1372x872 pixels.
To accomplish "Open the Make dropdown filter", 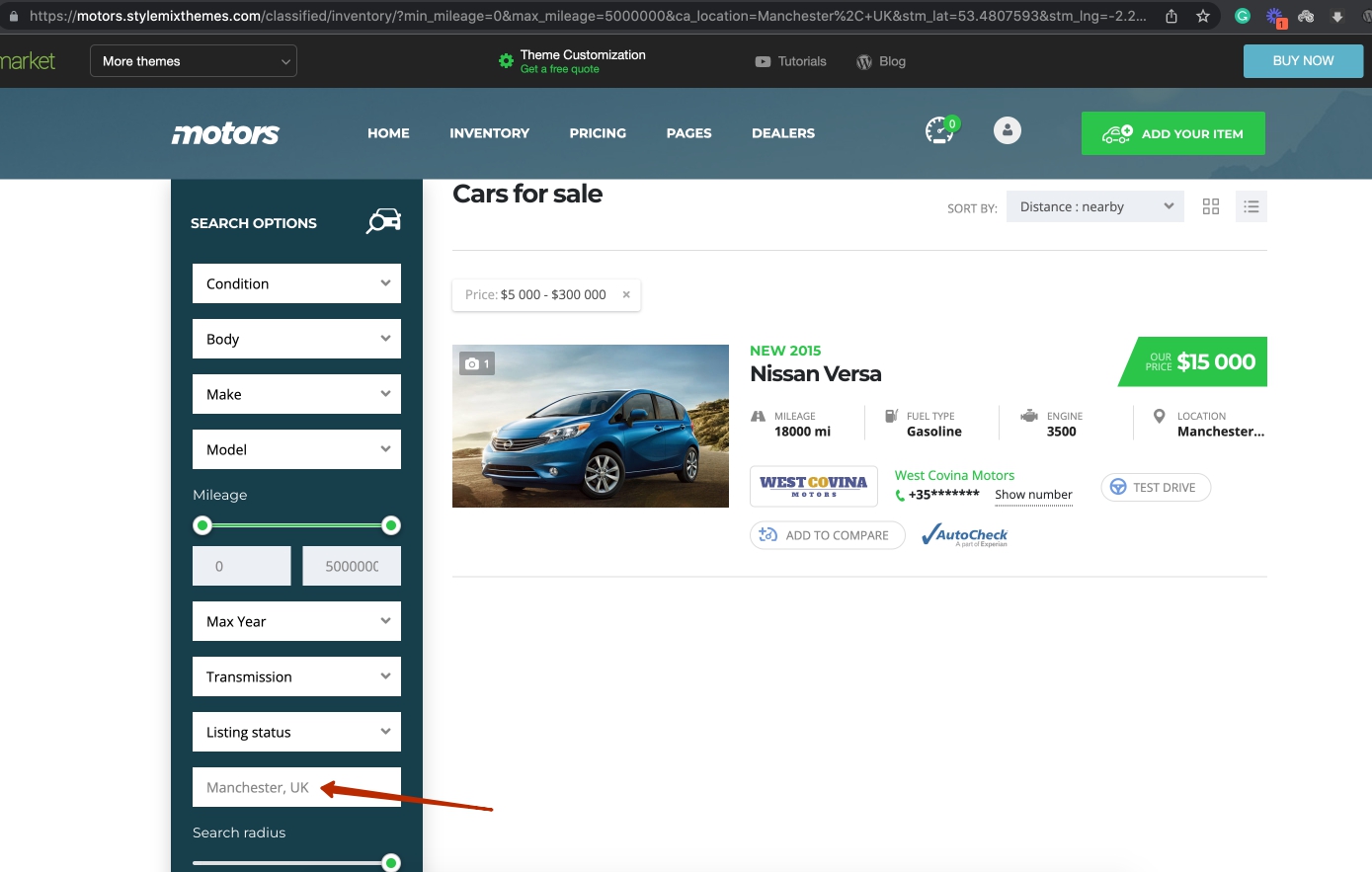I will point(296,394).
